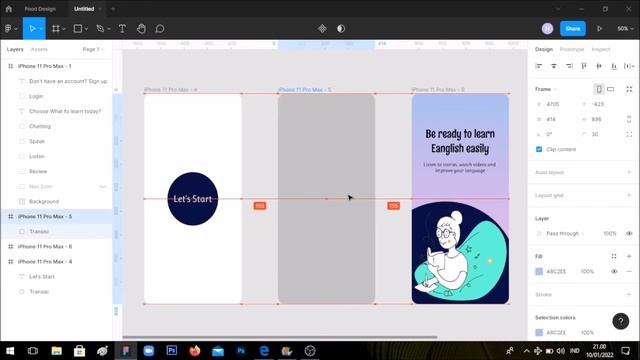
Task: Remove the ABC2EE fill with minus button
Action: [x=629, y=271]
